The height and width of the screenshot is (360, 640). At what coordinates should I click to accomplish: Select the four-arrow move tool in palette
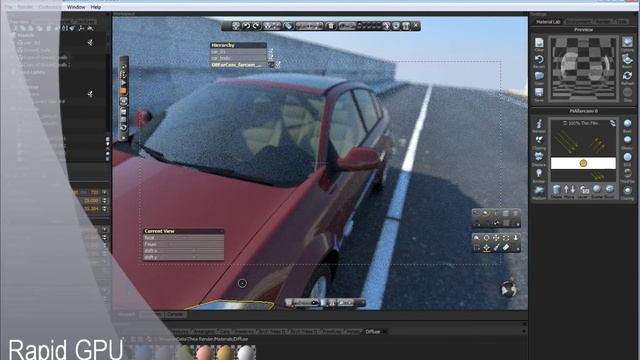496,238
